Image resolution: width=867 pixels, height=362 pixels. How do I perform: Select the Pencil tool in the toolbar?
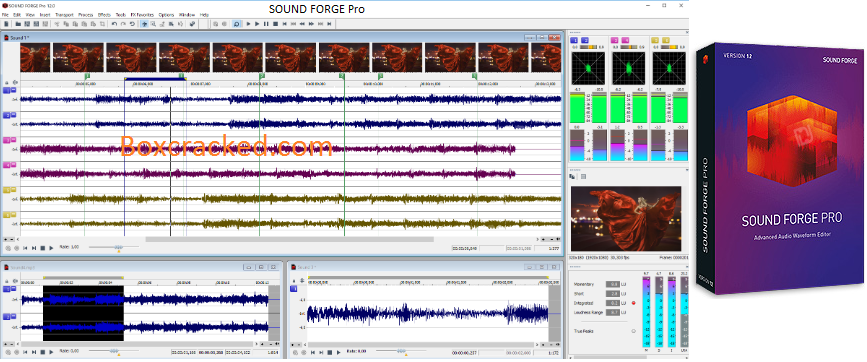(x=162, y=24)
